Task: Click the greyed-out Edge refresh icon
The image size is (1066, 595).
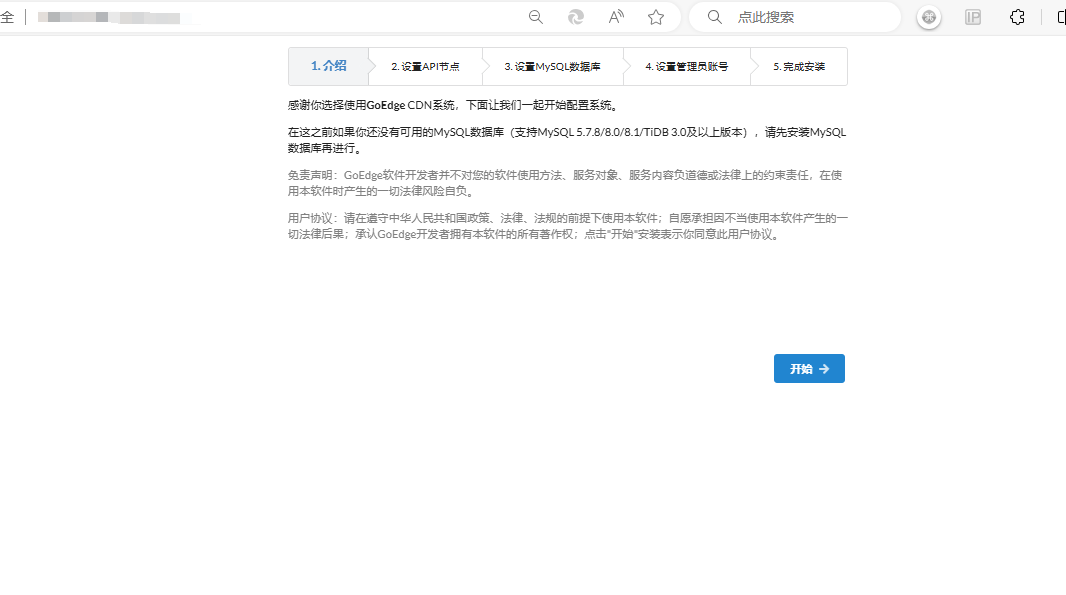Action: click(x=575, y=16)
